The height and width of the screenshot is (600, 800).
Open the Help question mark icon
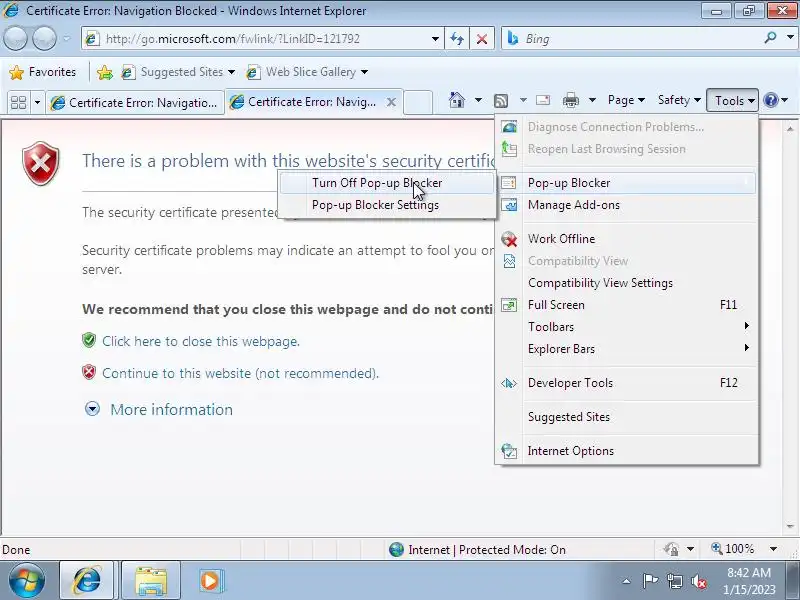pyautogui.click(x=771, y=101)
